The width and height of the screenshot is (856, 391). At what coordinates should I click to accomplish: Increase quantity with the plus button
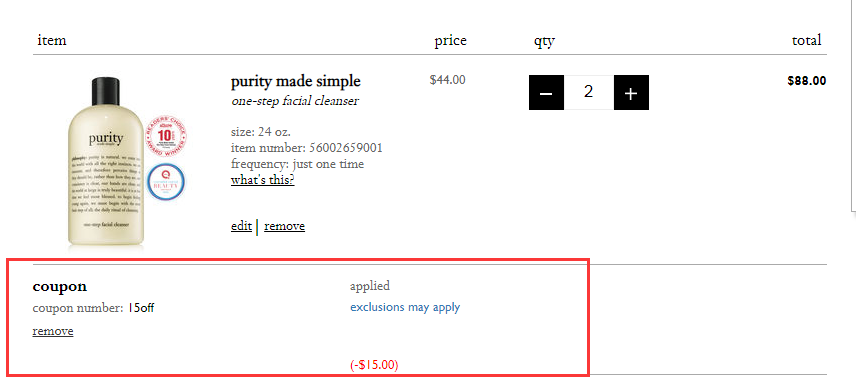(x=631, y=92)
